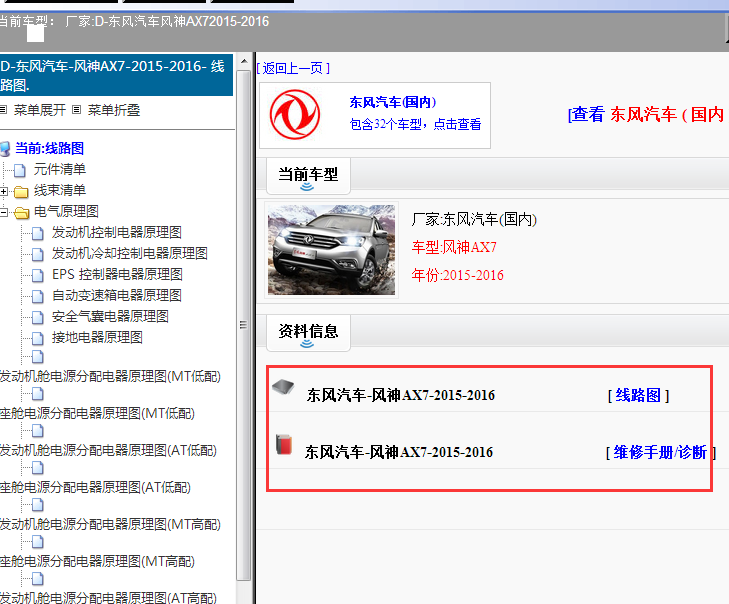Screen dimensions: 729x604
Task: Open 东风汽车(国内) brand link
Action: click(393, 102)
